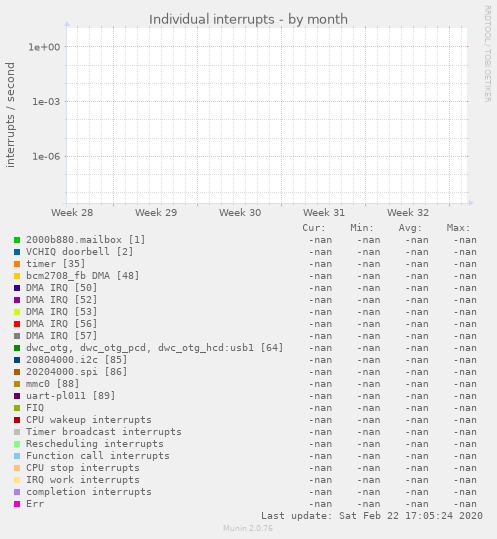Click the CPU wakeup interrupts label

[89, 420]
